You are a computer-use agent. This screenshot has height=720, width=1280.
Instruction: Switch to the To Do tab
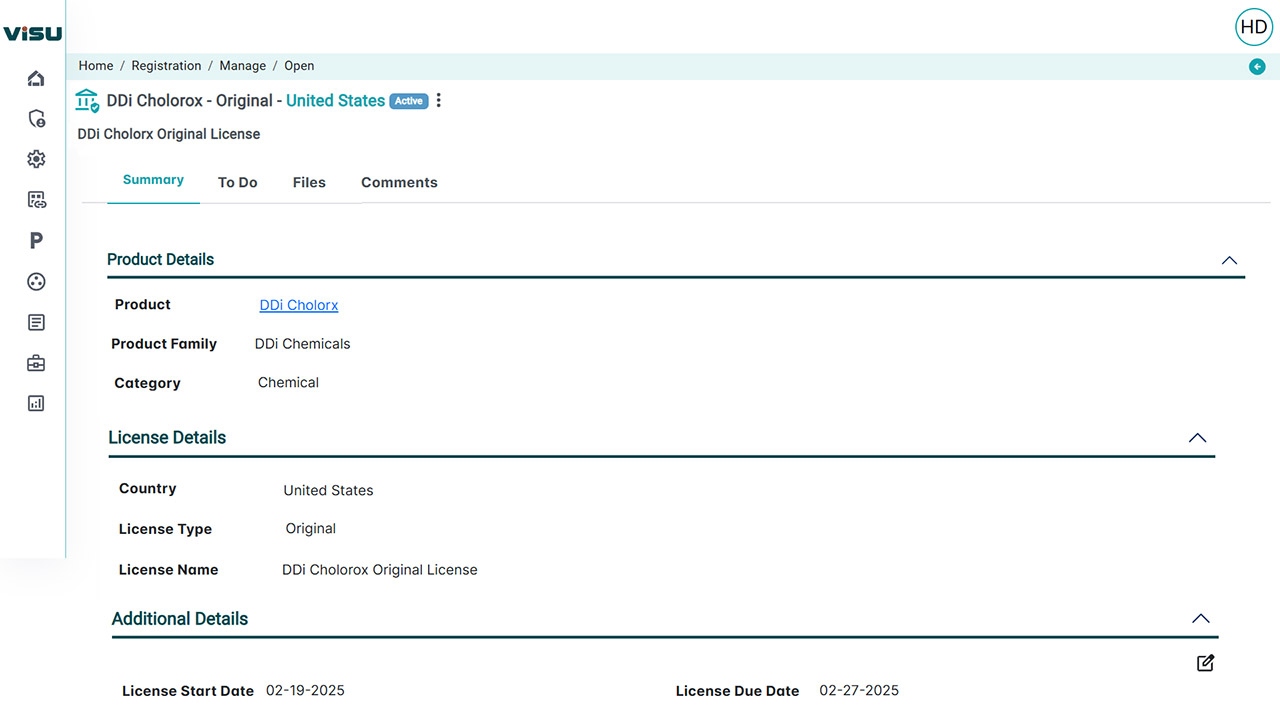click(x=238, y=183)
